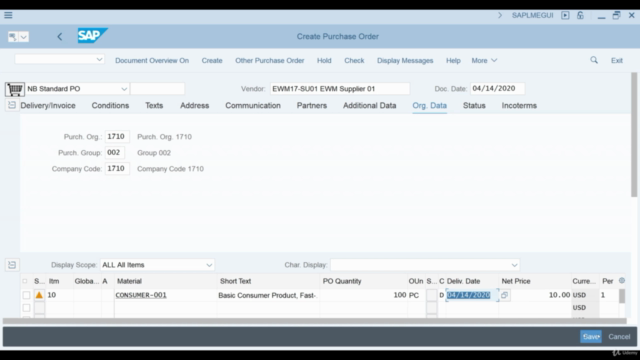The height and width of the screenshot is (360, 640).
Task: Open the hamburger menu icon at top left
Action: point(8,15)
